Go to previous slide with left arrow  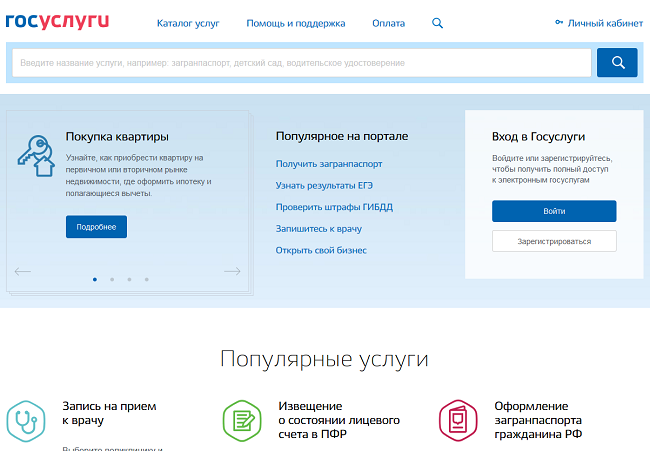(x=23, y=272)
